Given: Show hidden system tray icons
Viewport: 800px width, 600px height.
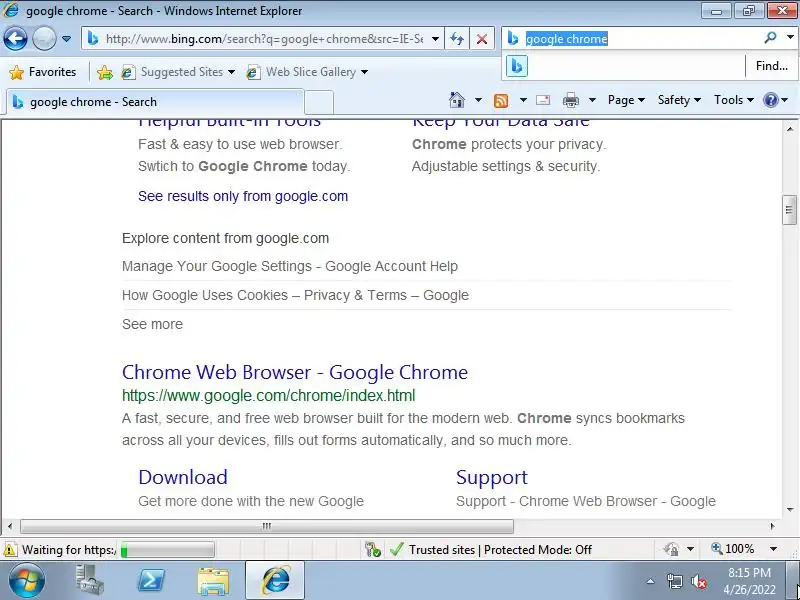Looking at the screenshot, I should tap(650, 581).
